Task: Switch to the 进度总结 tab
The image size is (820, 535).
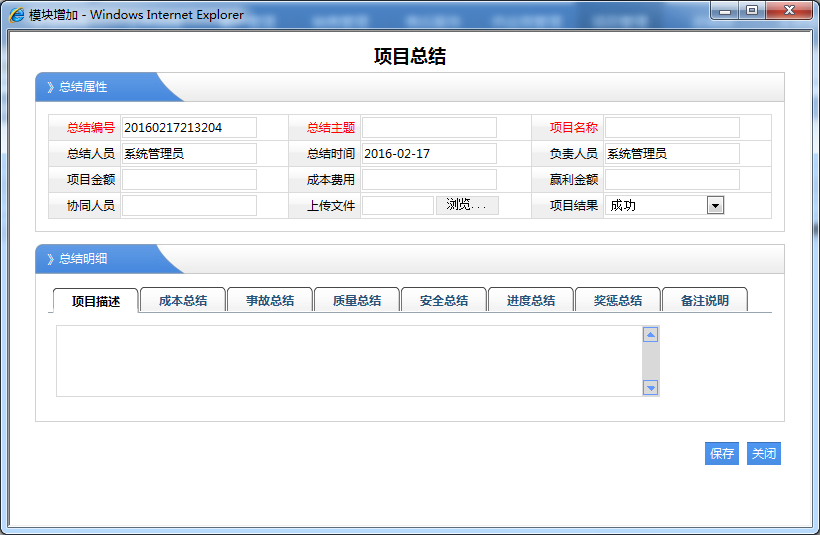Action: (x=531, y=300)
